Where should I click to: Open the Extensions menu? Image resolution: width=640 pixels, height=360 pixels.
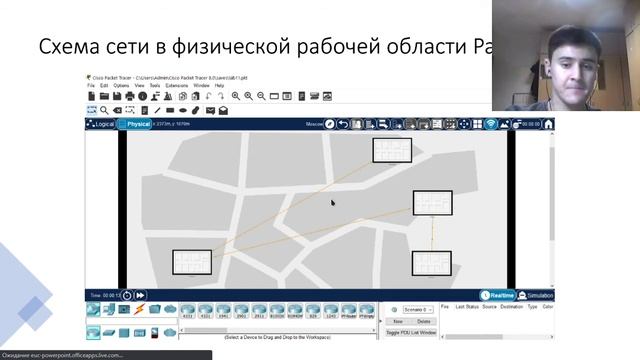177,86
